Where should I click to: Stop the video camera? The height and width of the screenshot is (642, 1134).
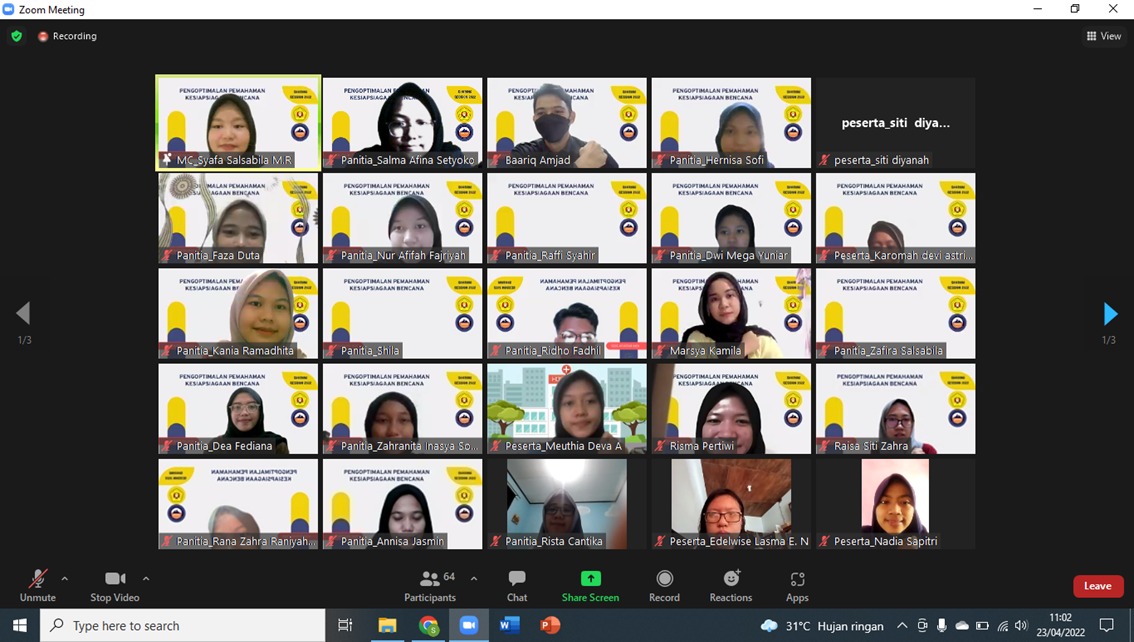[x=115, y=586]
